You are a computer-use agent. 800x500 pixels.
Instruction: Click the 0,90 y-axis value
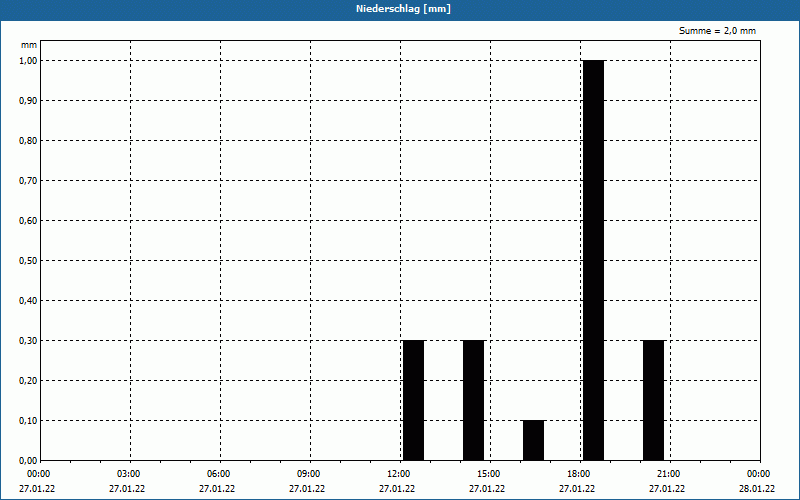[x=28, y=101]
